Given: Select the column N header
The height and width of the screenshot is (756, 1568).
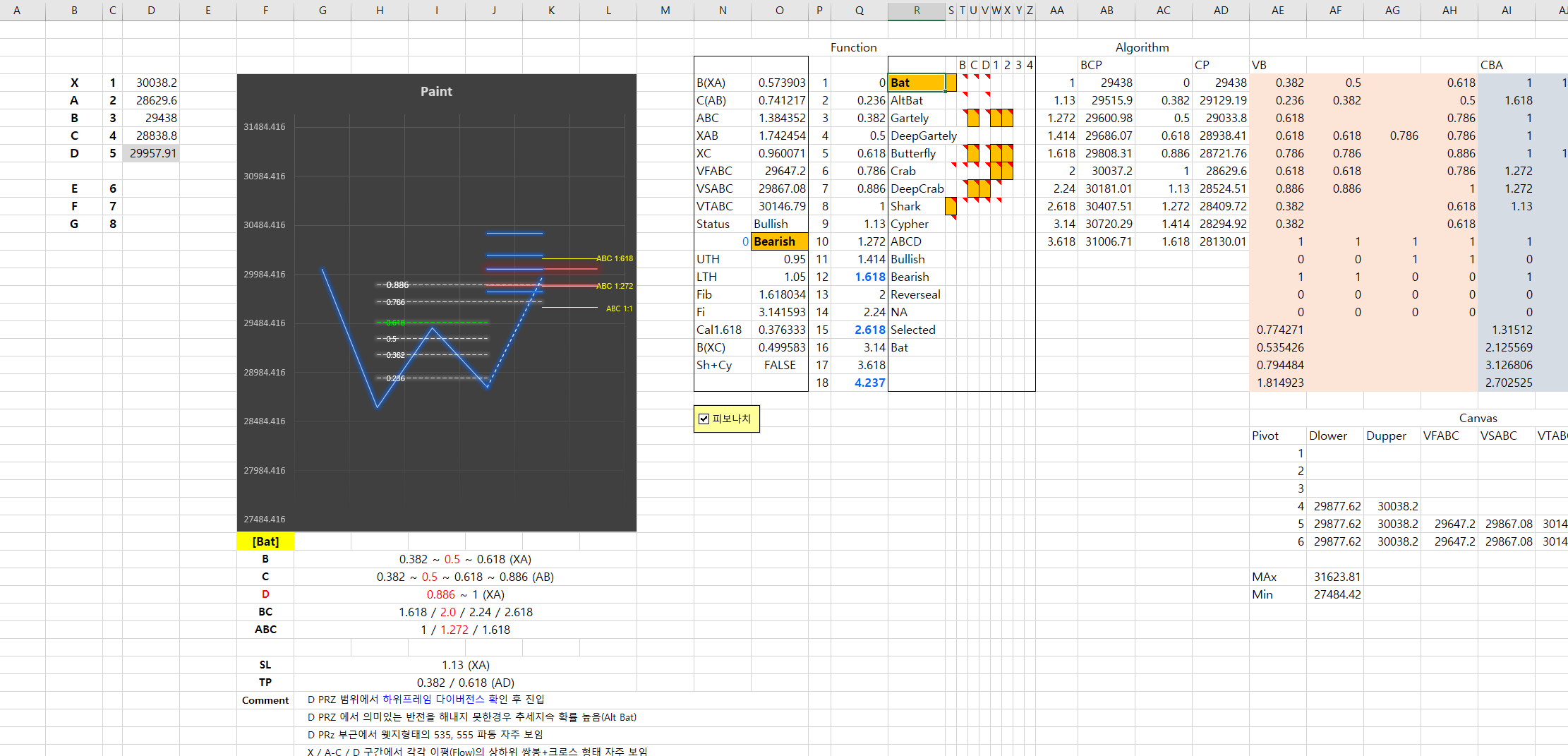Looking at the screenshot, I should click(x=723, y=11).
